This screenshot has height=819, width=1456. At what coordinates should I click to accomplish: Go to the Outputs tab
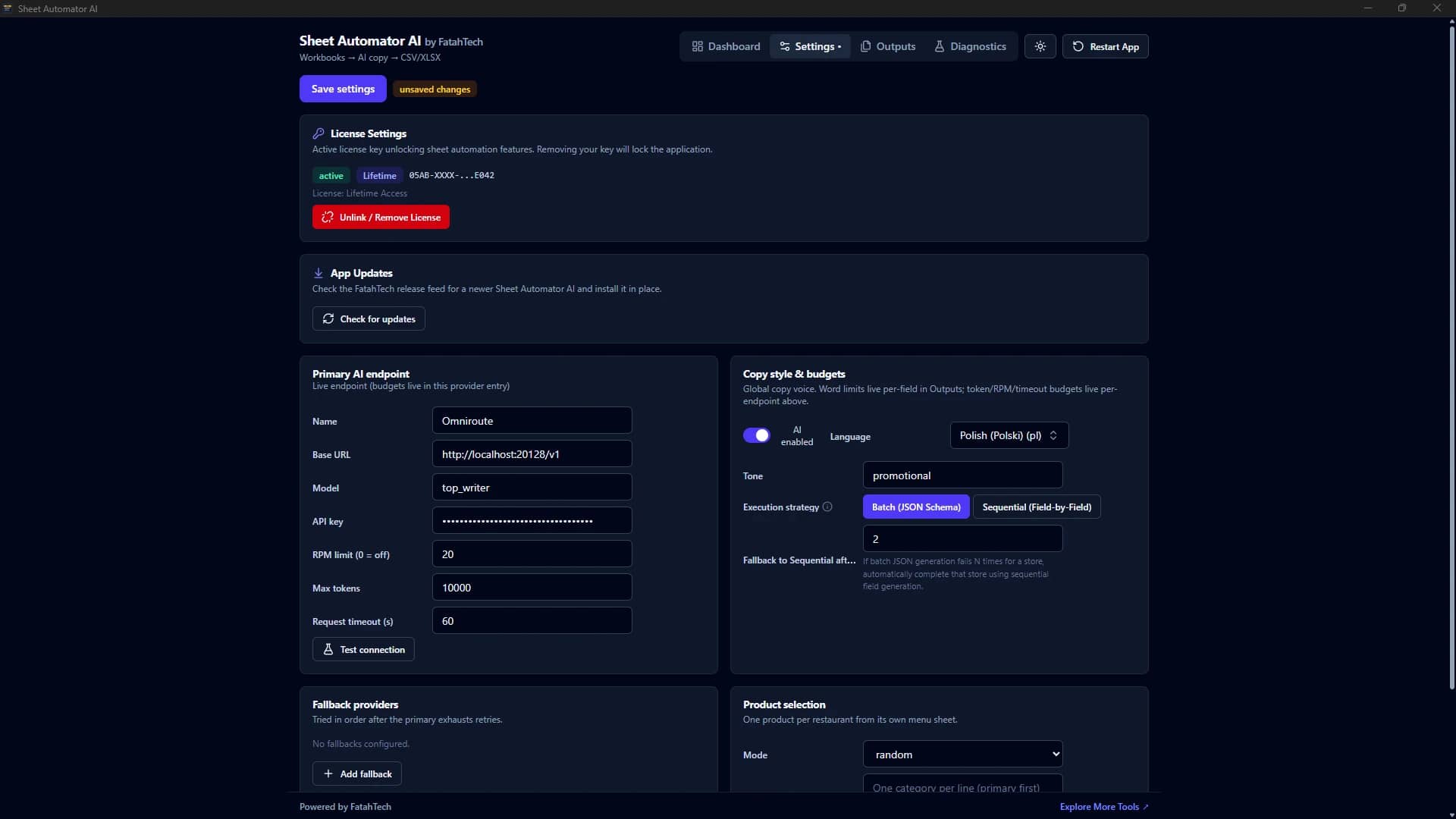point(888,46)
